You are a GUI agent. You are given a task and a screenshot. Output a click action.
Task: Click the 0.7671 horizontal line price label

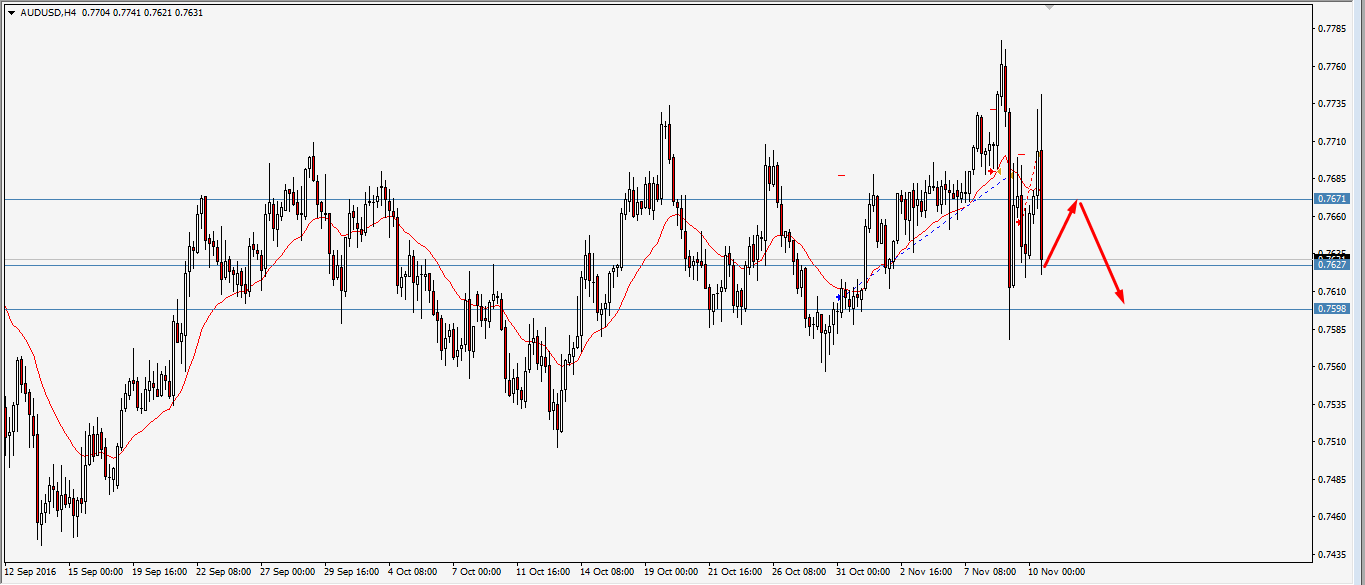pos(1332,199)
